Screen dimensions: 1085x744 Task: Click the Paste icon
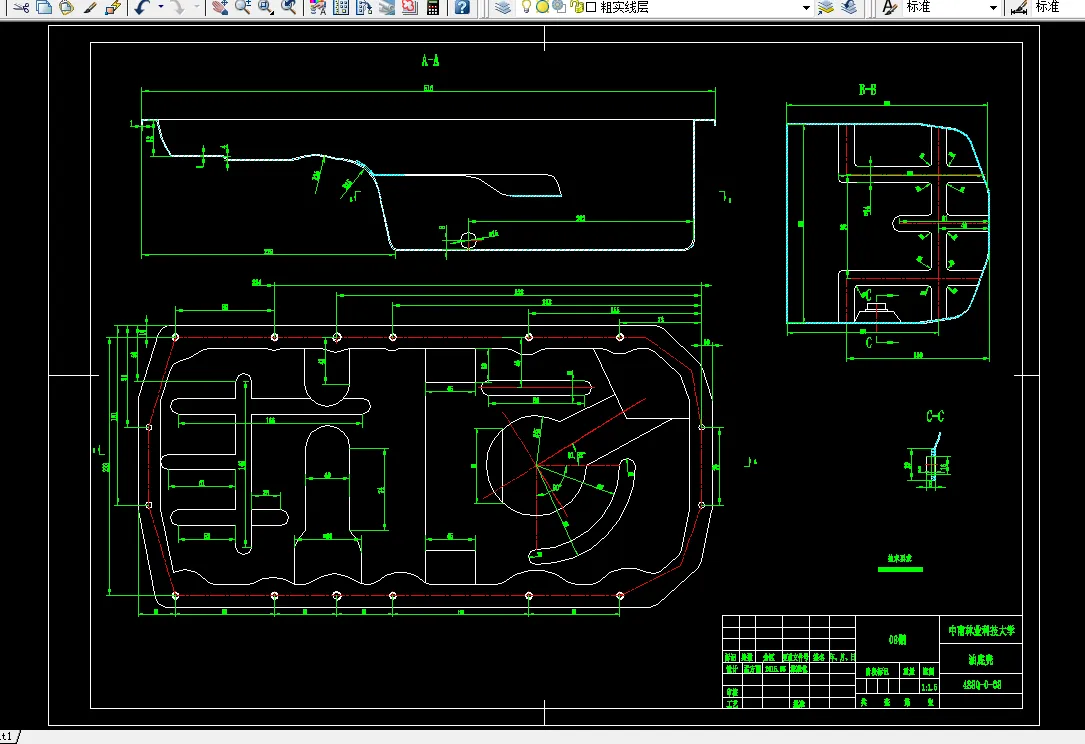point(66,8)
